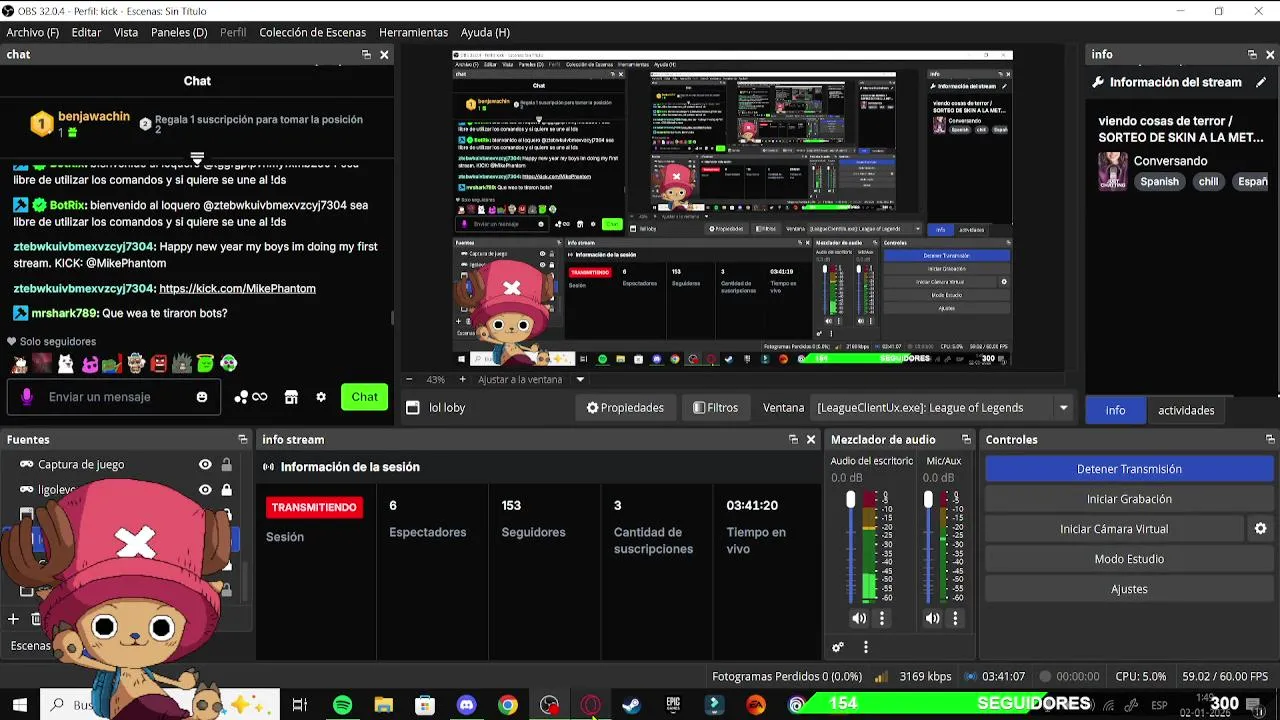Undock the Controles panel
Image resolution: width=1280 pixels, height=720 pixels.
pos(1270,439)
